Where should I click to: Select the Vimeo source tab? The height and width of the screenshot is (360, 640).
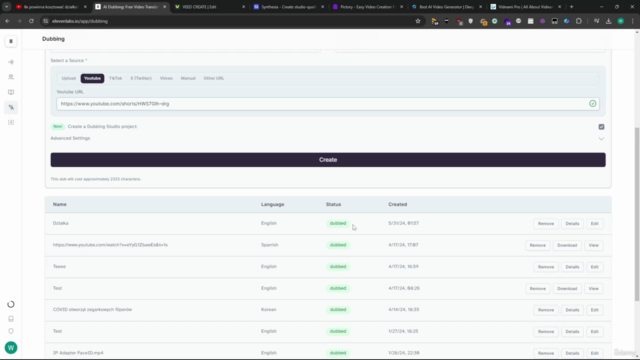166,78
